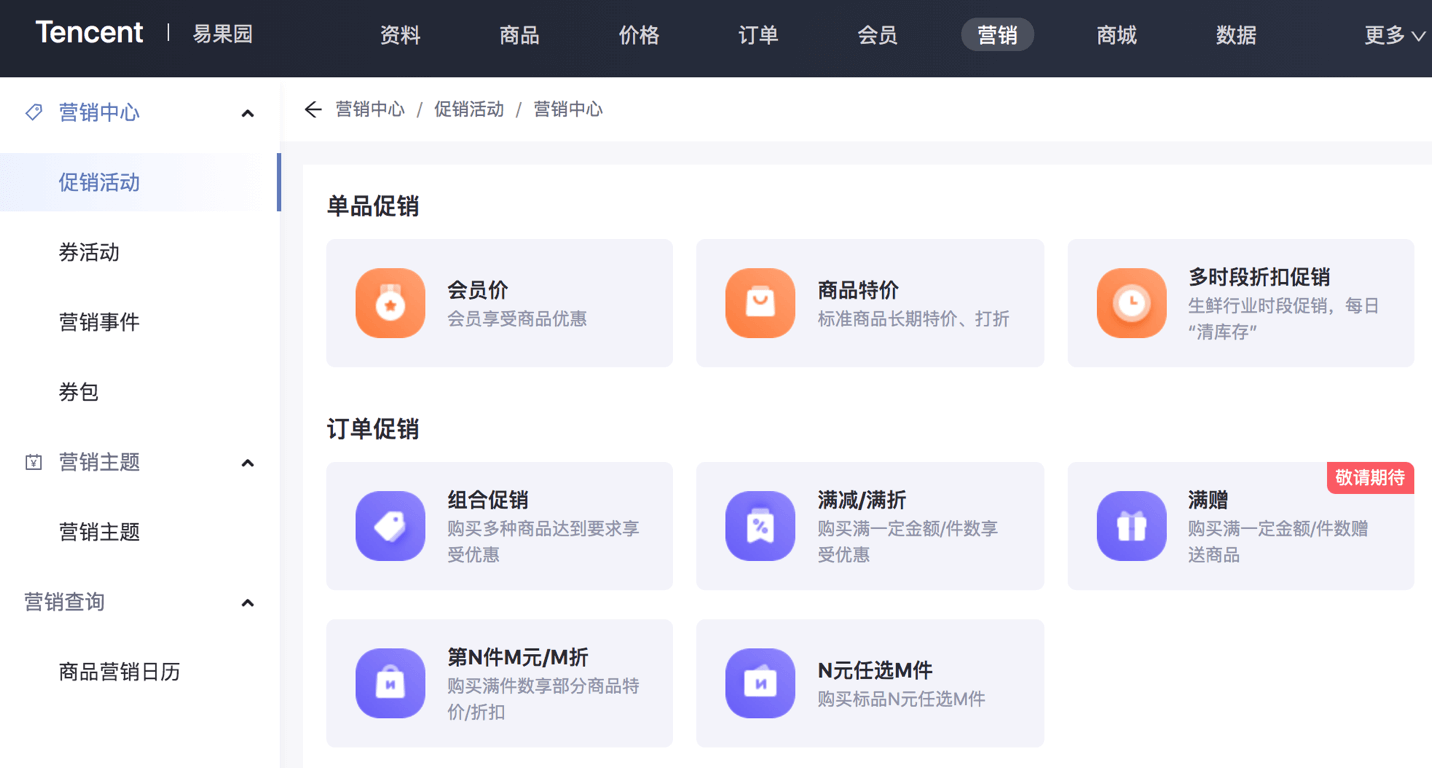Click the 促销活动 breadcrumb link

point(468,110)
